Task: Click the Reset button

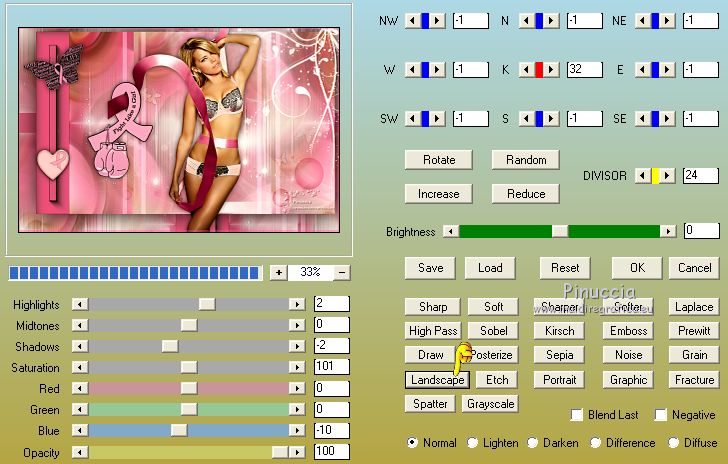Action: pyautogui.click(x=565, y=268)
